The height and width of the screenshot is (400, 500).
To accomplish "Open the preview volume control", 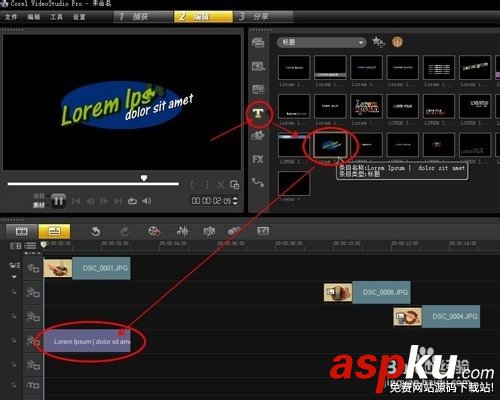I will pyautogui.click(x=147, y=201).
